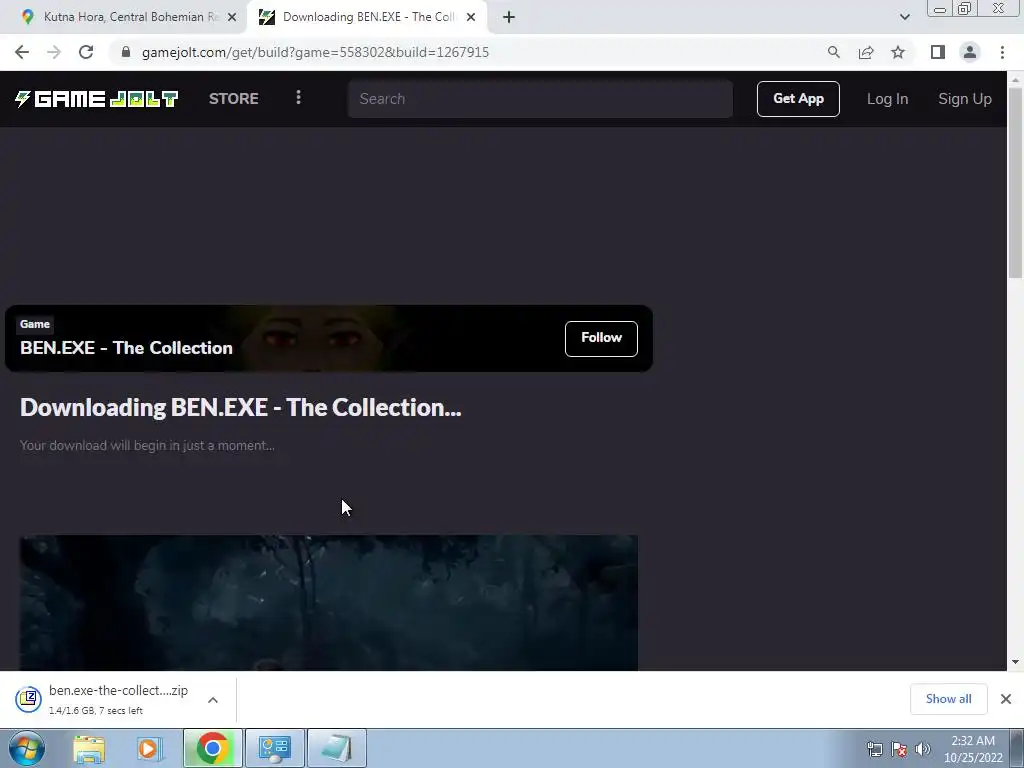Open the dark forest game thumbnail

tap(328, 603)
